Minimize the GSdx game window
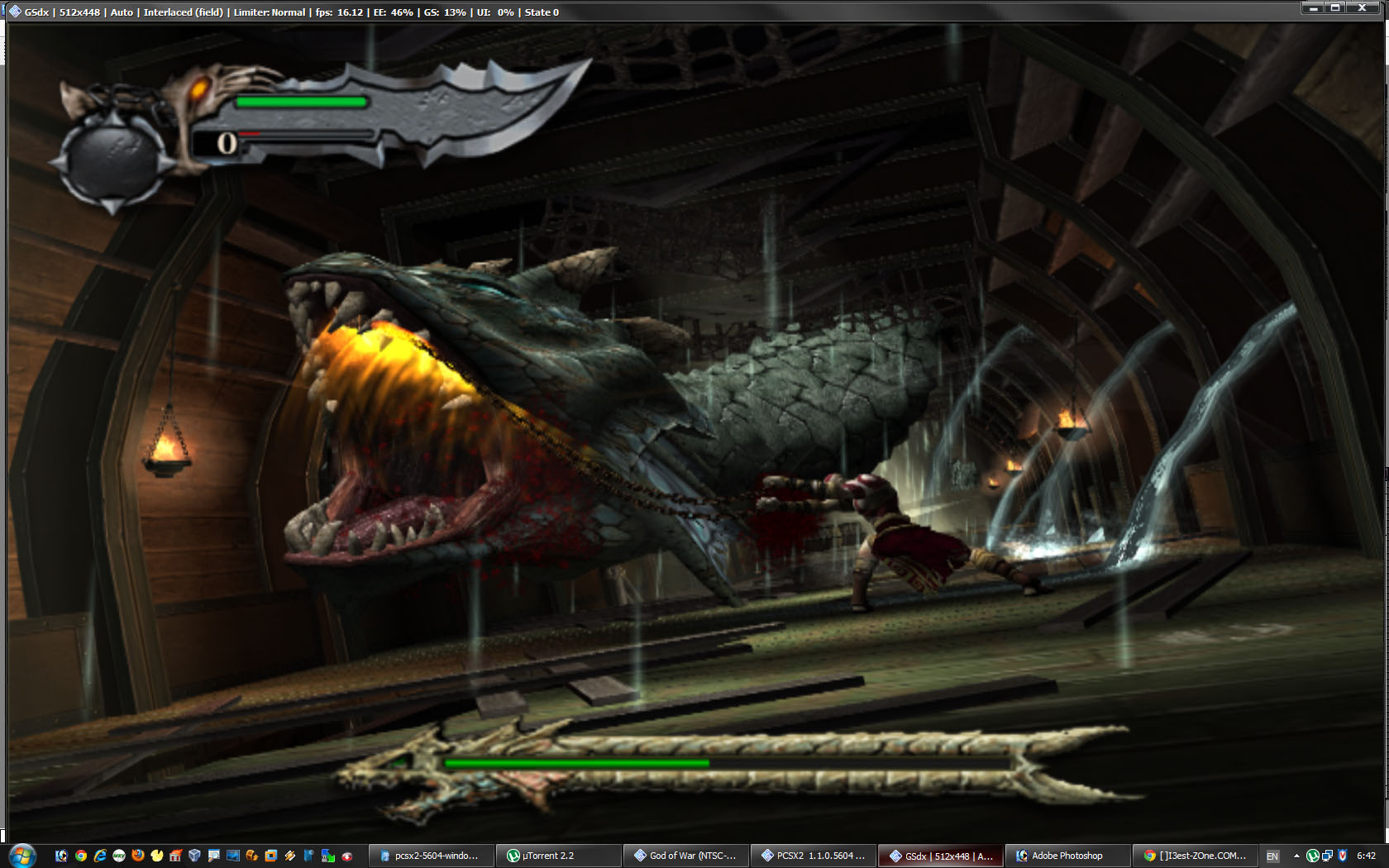The height and width of the screenshot is (868, 1389). click(1313, 7)
